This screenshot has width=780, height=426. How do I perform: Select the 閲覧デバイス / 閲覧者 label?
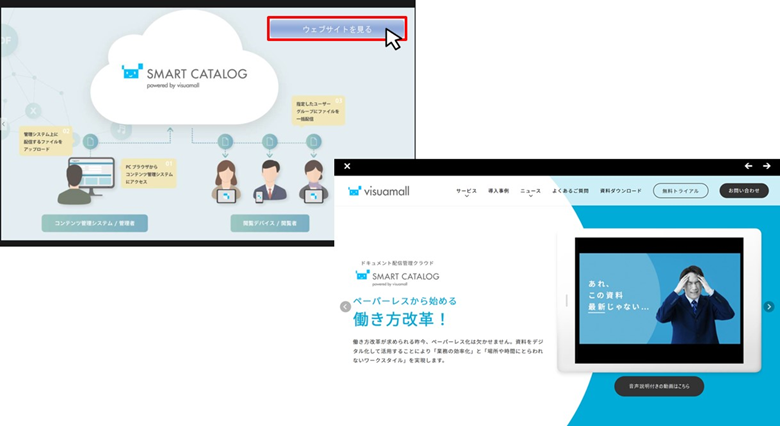click(x=270, y=223)
